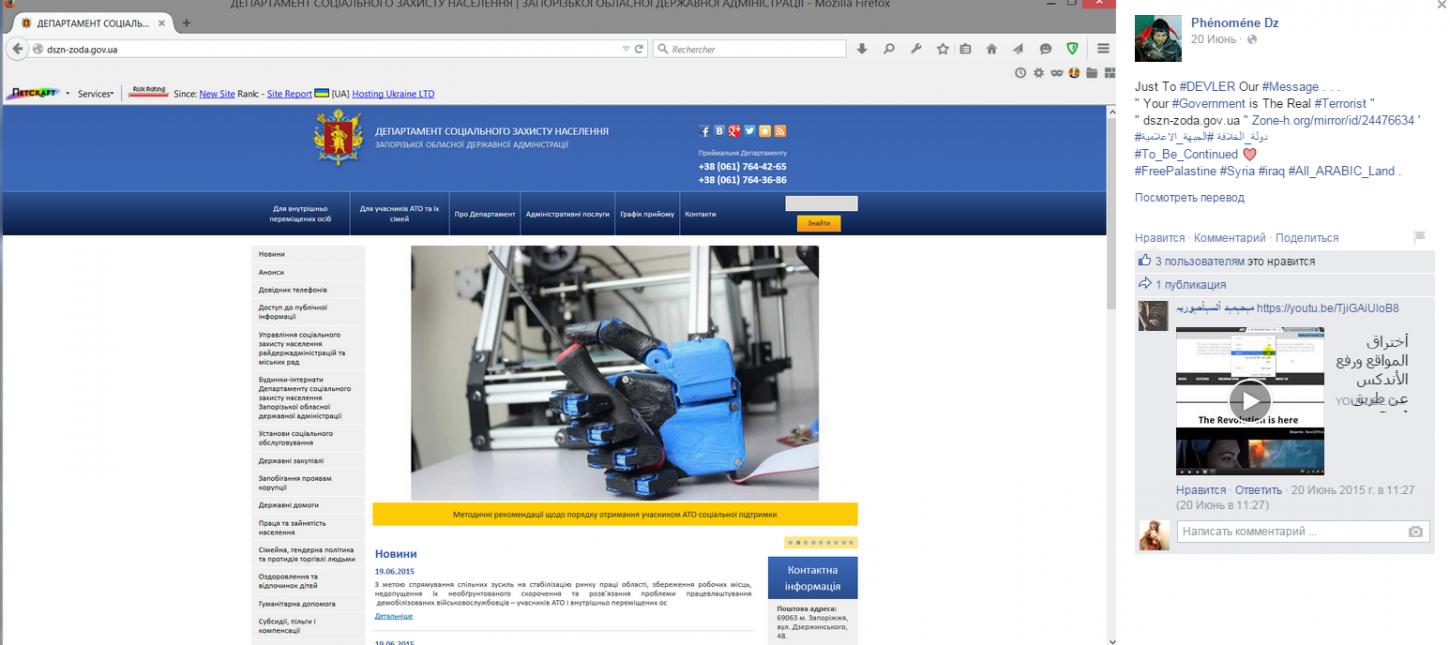Click the department coat of arms logo

pyautogui.click(x=338, y=138)
